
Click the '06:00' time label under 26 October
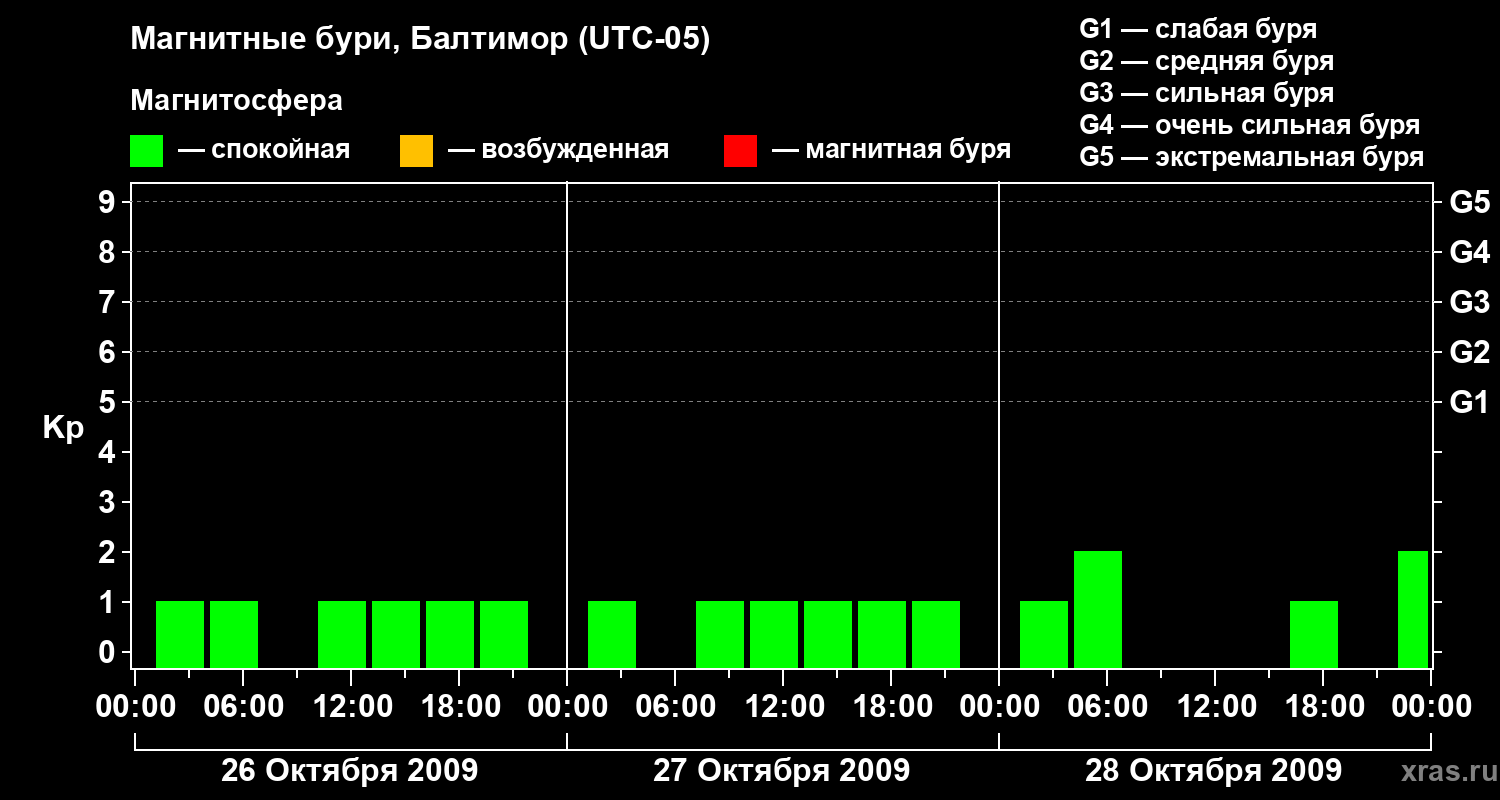243,707
